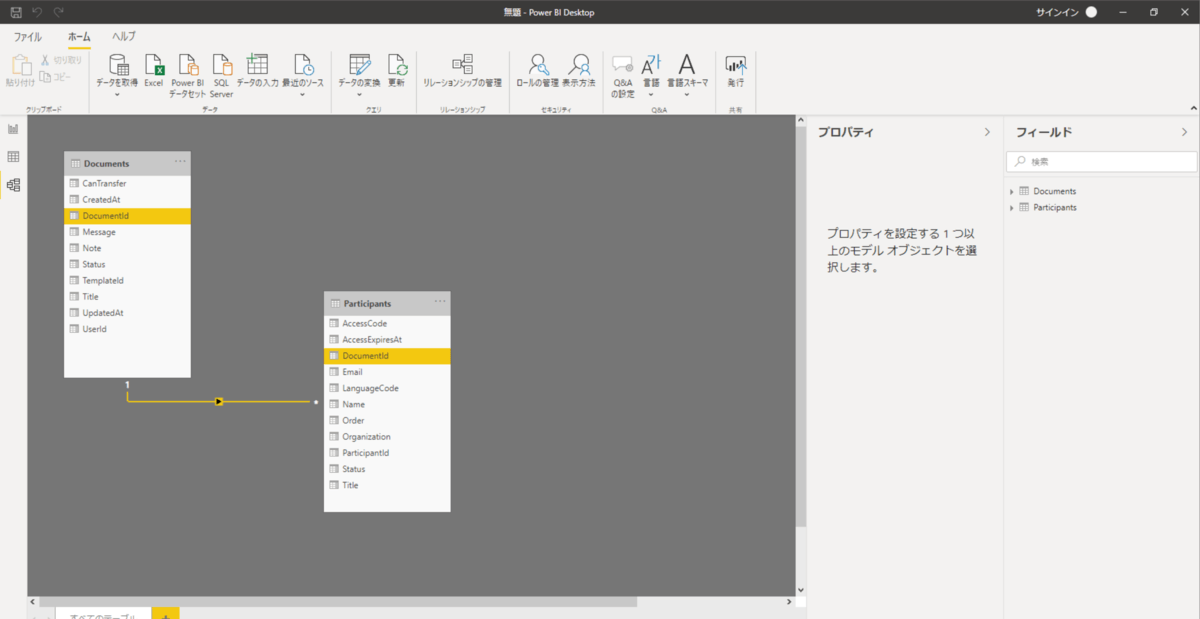
Task: Expand Documents in the Fields pane
Action: [x=1011, y=191]
